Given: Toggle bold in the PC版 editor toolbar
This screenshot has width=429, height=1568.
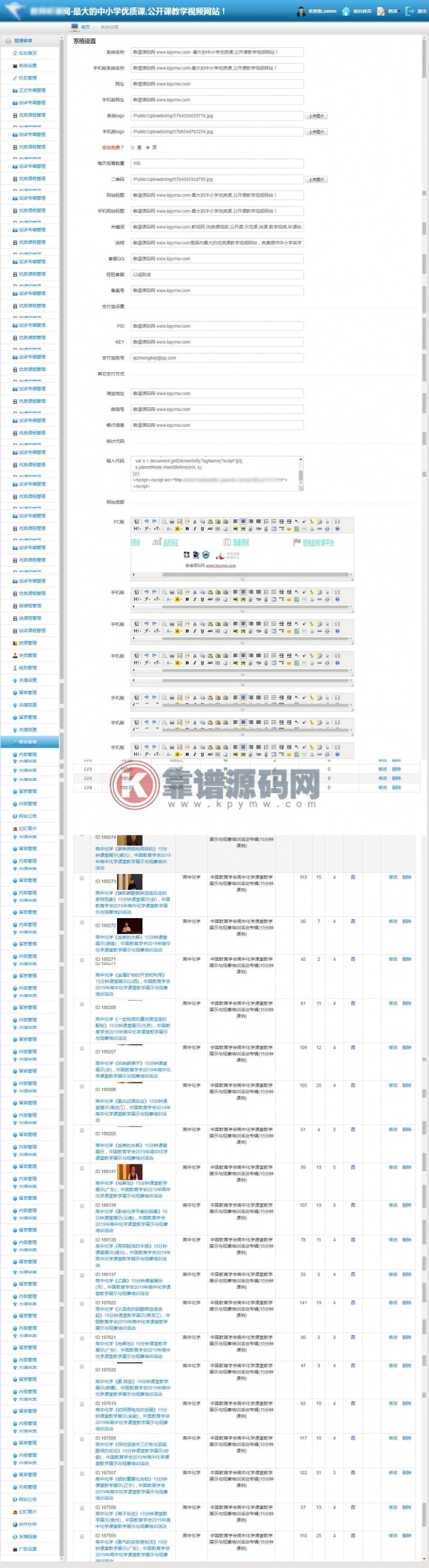Looking at the screenshot, I should [187, 529].
